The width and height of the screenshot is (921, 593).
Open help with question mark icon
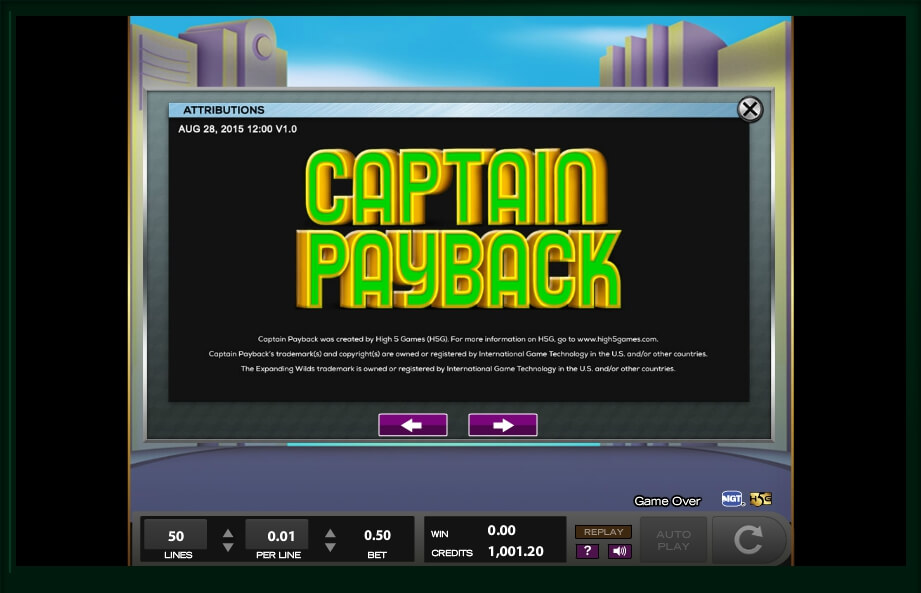[x=587, y=551]
